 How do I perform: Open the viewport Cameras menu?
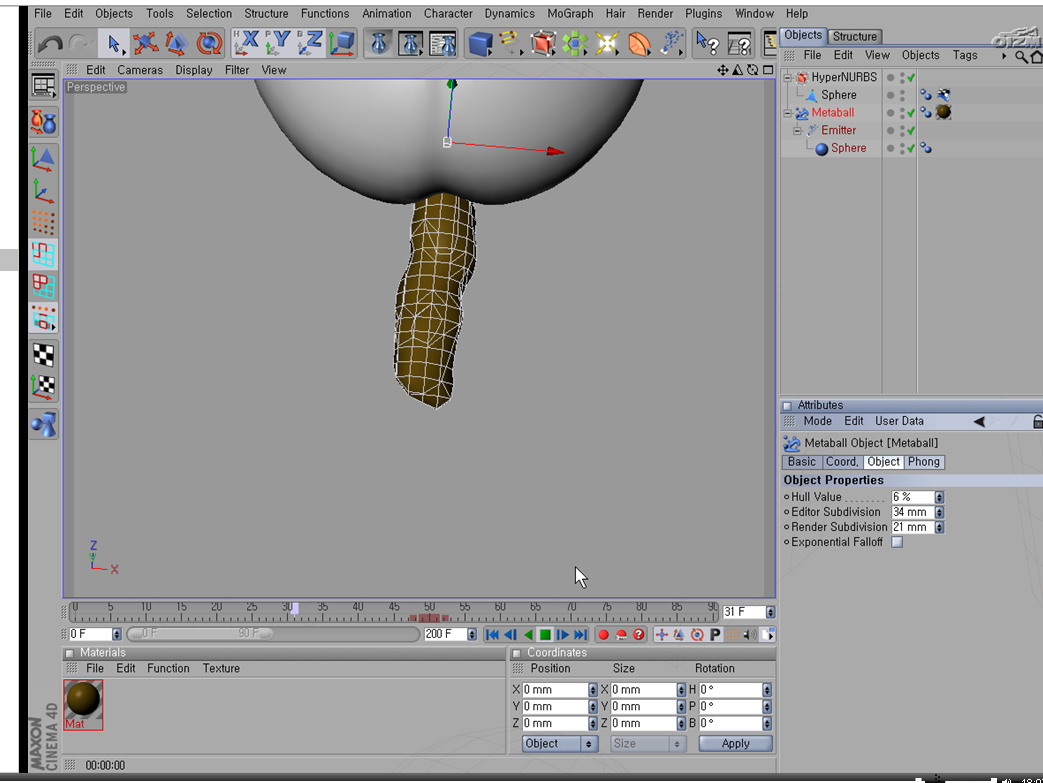coord(140,70)
